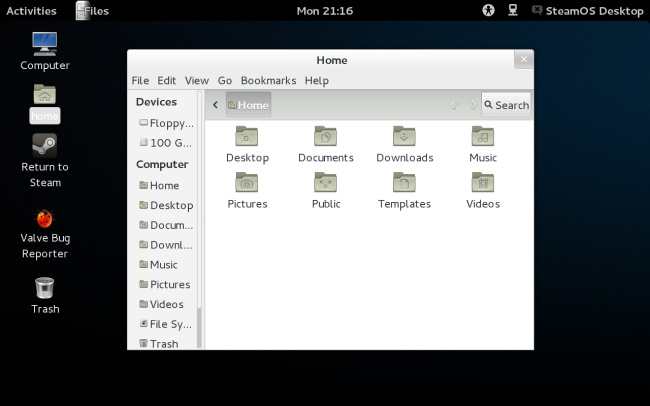Open the Edit menu
Viewport: 650px width, 406px height.
(167, 80)
